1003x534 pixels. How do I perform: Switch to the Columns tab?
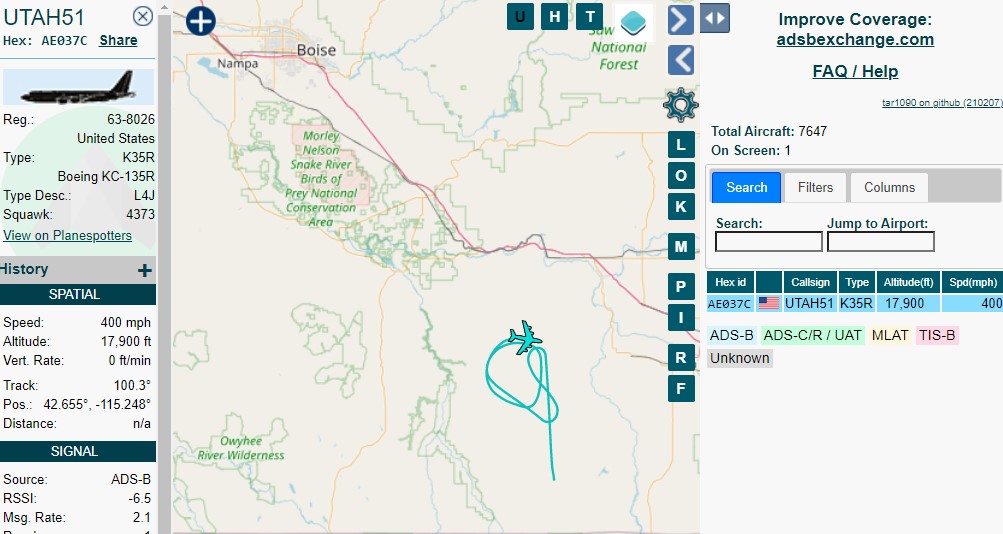coord(889,187)
